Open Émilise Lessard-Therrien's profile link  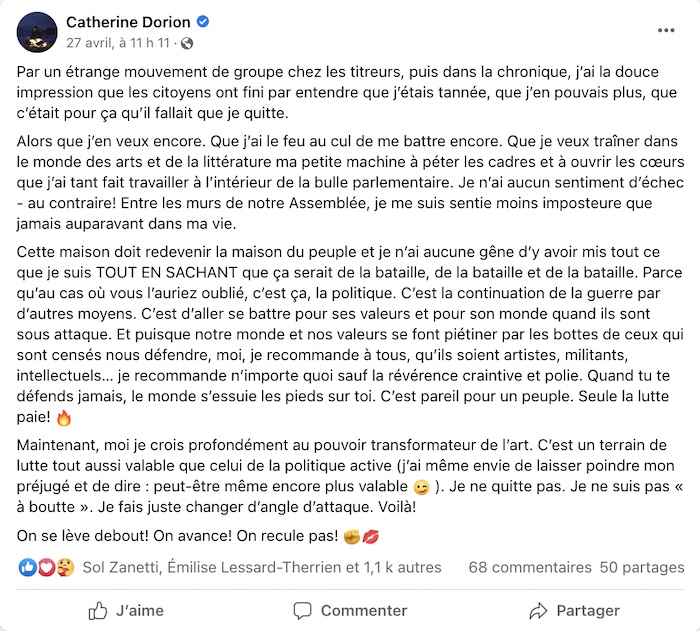tap(256, 567)
